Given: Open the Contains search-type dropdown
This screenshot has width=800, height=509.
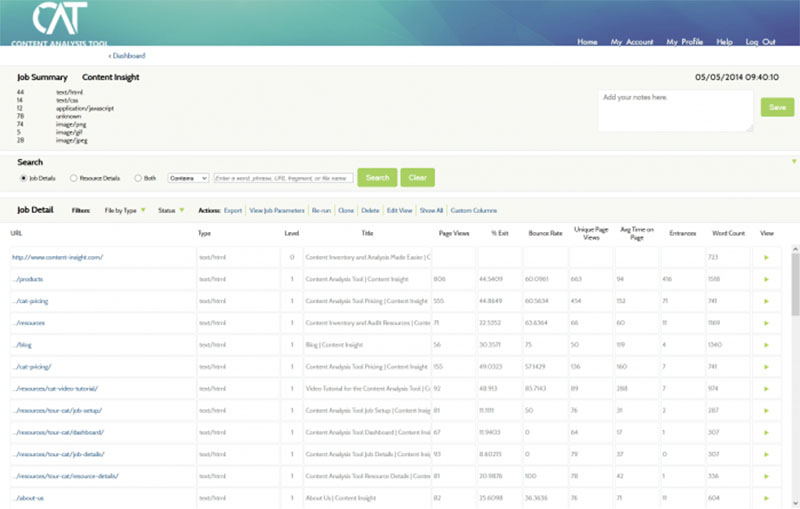Looking at the screenshot, I should (188, 178).
